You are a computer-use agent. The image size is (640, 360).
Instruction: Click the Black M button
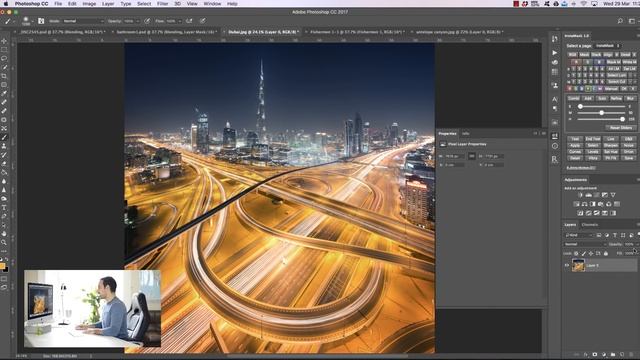[613, 62]
